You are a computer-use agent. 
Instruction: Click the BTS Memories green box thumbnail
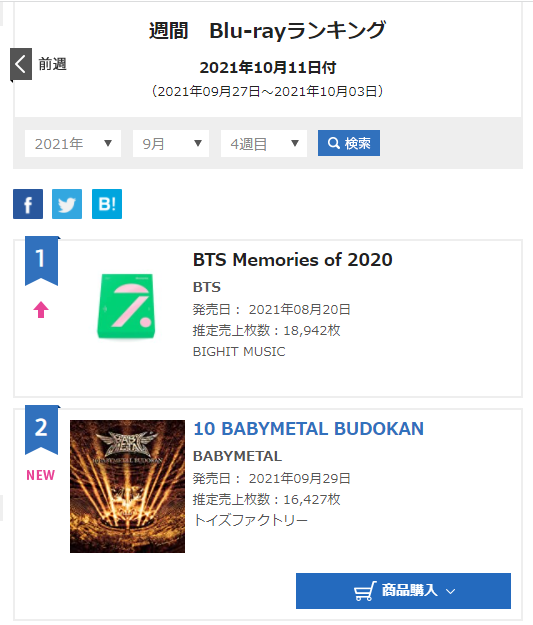pyautogui.click(x=126, y=306)
